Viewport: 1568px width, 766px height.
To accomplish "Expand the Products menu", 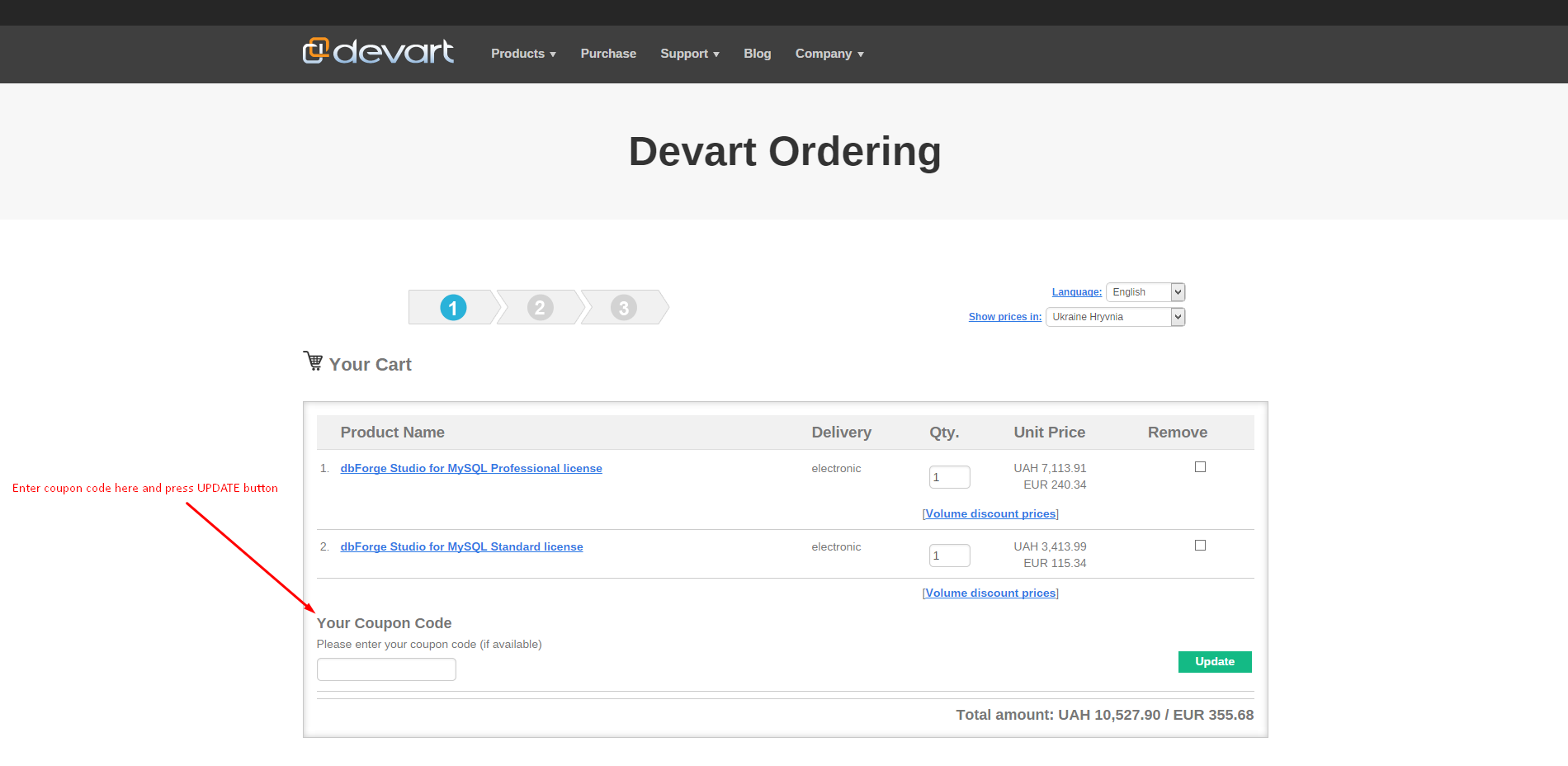I will (523, 54).
